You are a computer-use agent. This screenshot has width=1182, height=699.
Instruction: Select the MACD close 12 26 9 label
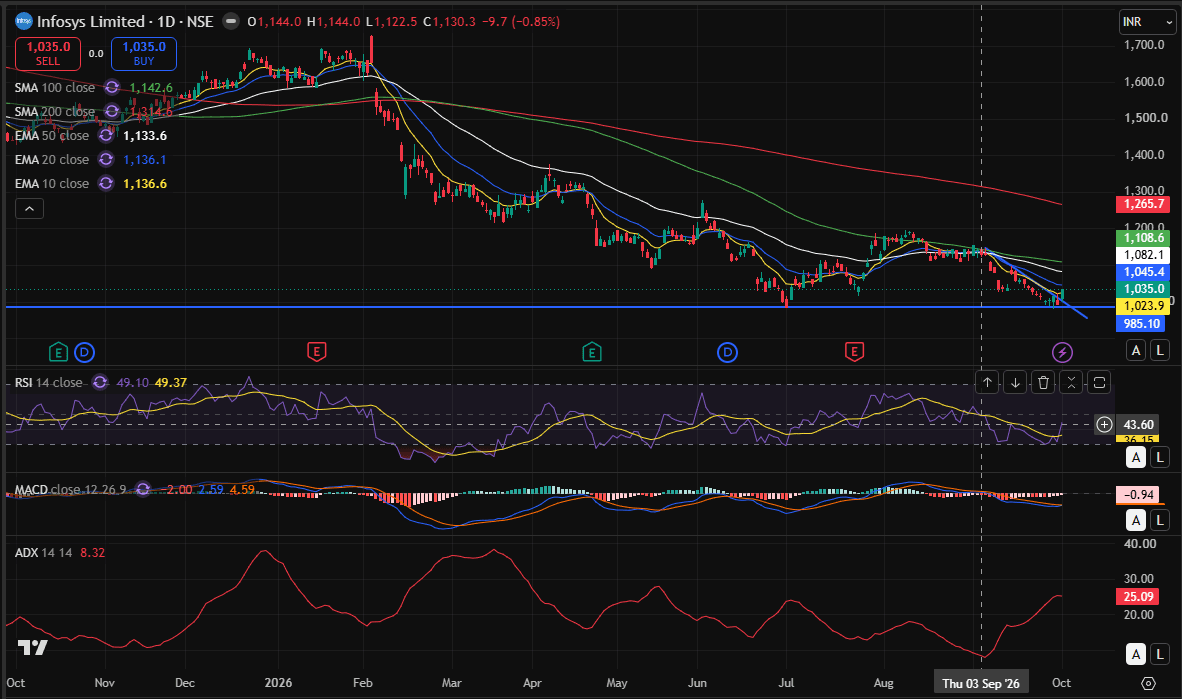pos(71,489)
